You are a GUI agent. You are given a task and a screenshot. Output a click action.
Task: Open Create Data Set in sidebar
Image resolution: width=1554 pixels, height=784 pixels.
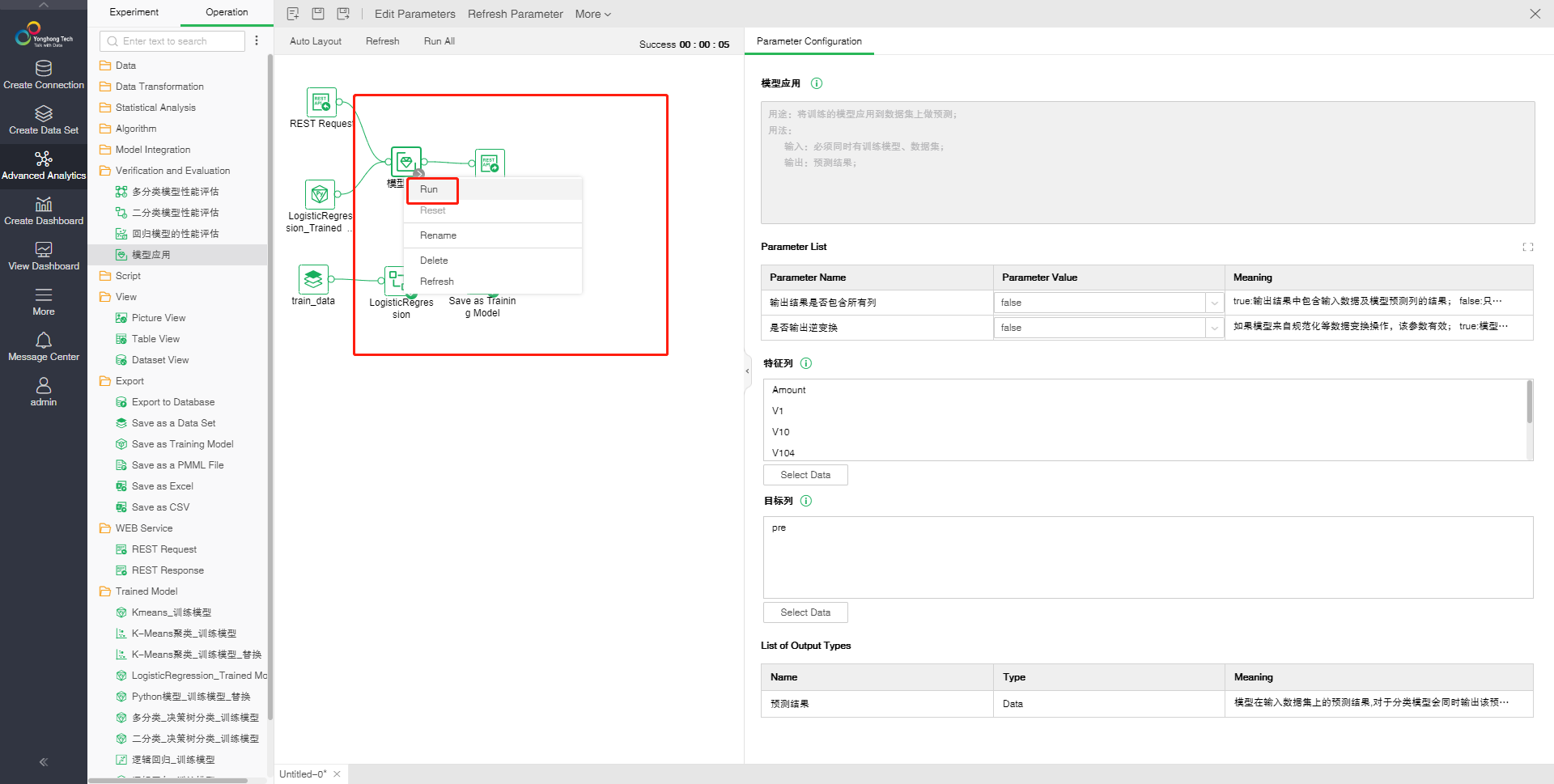44,120
